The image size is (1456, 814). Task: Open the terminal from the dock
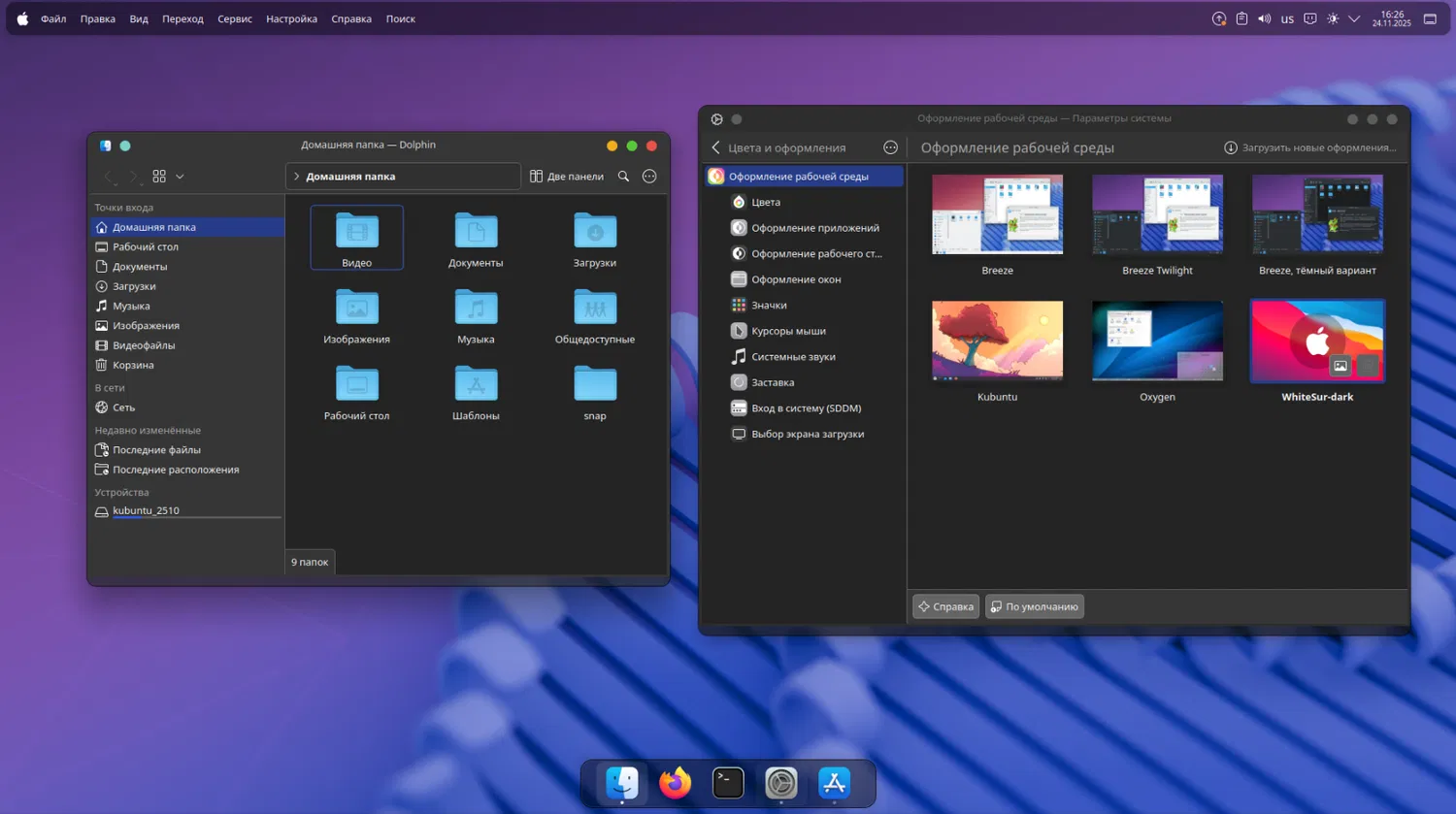click(x=728, y=782)
